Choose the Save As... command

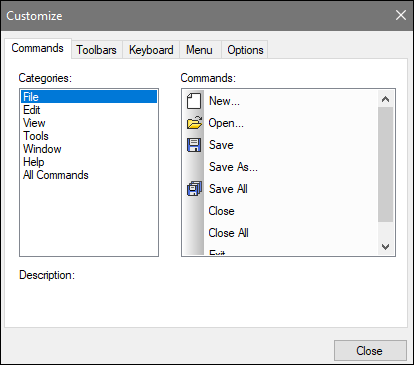233,167
